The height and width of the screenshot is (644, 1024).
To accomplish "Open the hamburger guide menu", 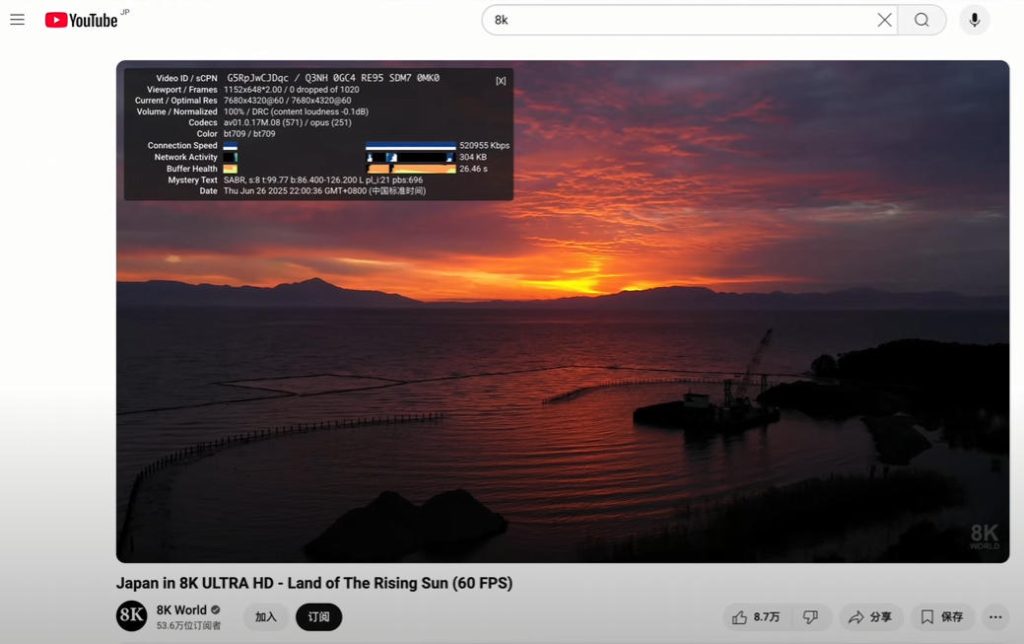I will (17, 20).
